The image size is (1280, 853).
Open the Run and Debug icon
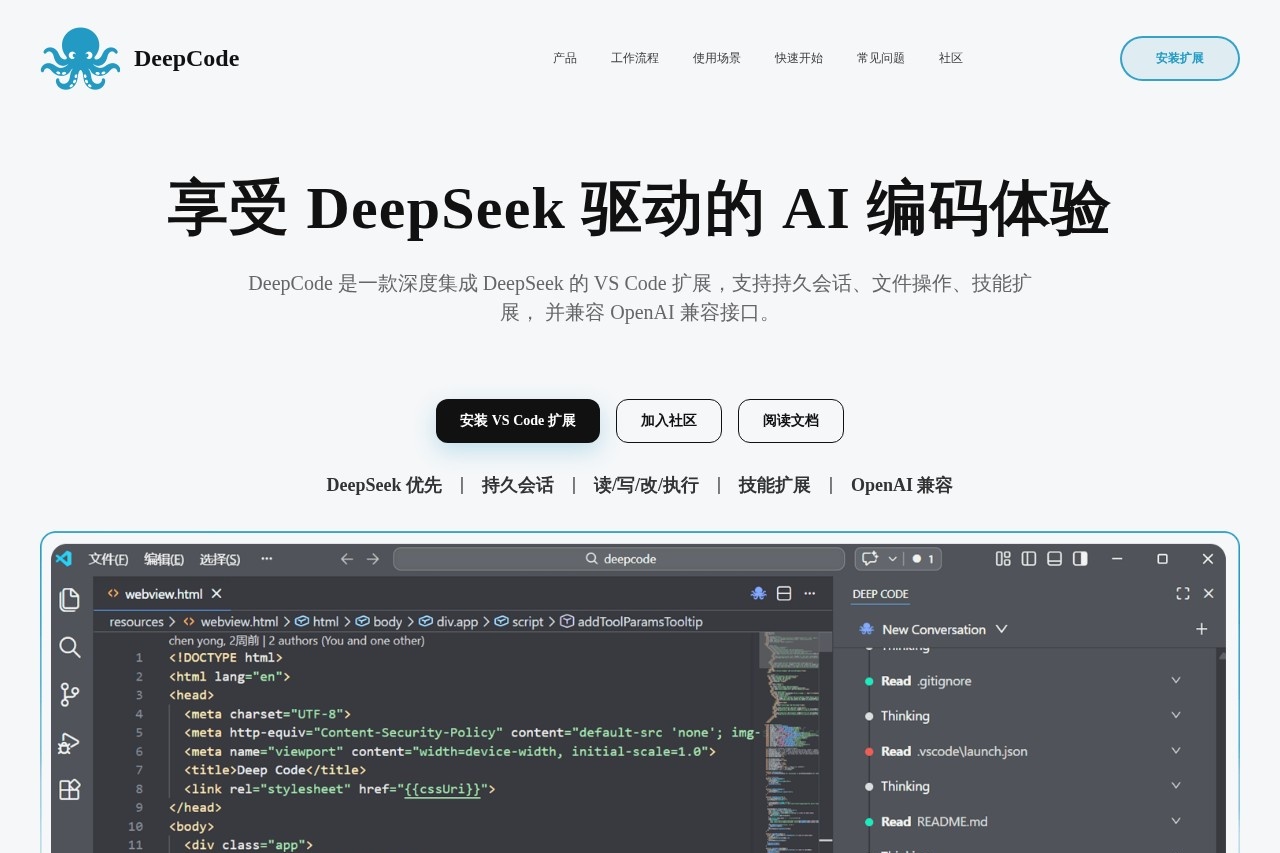tap(69, 742)
